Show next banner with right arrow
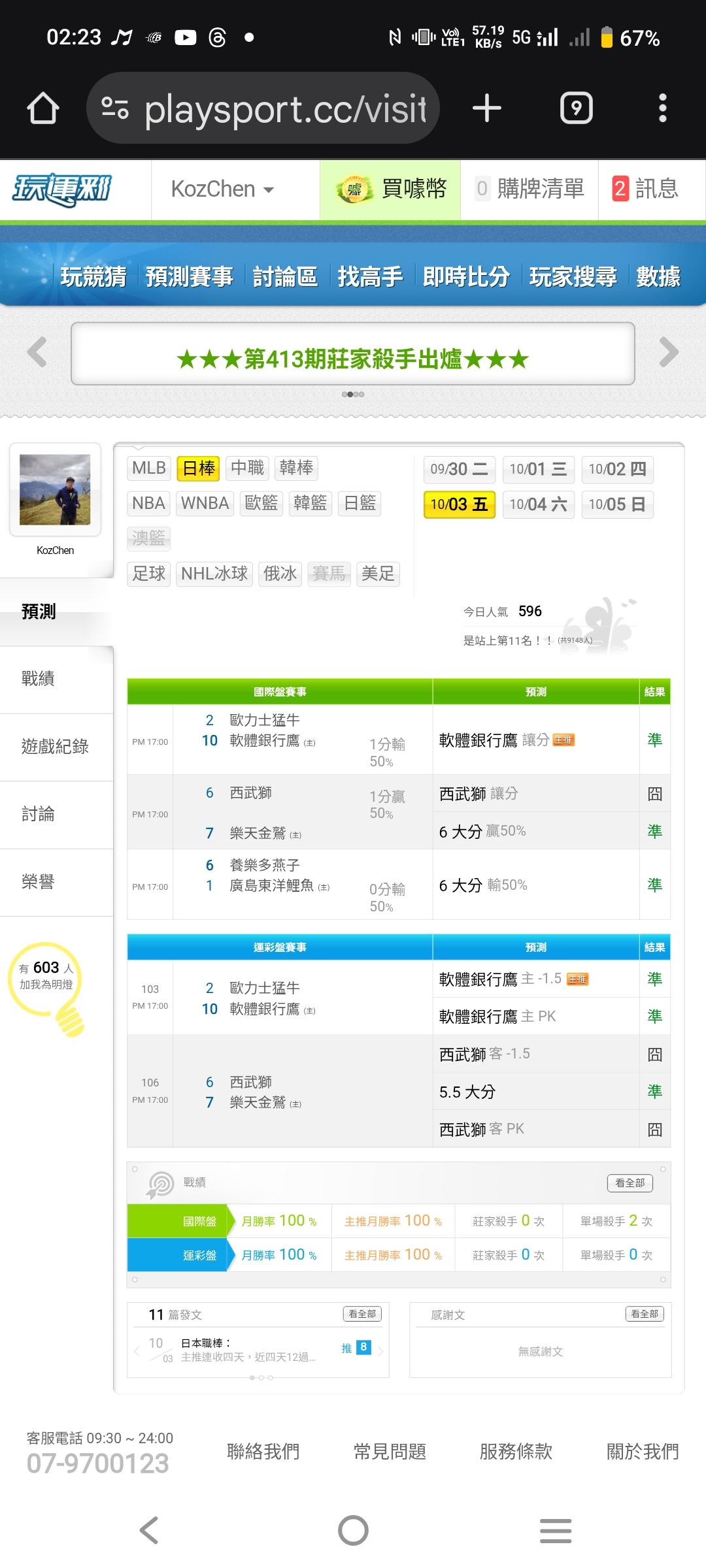This screenshot has width=706, height=1568. [669, 353]
